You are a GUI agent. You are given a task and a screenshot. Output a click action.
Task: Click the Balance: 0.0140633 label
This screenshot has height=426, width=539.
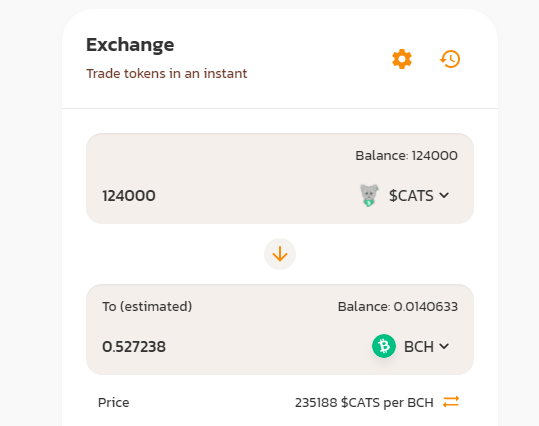click(398, 307)
